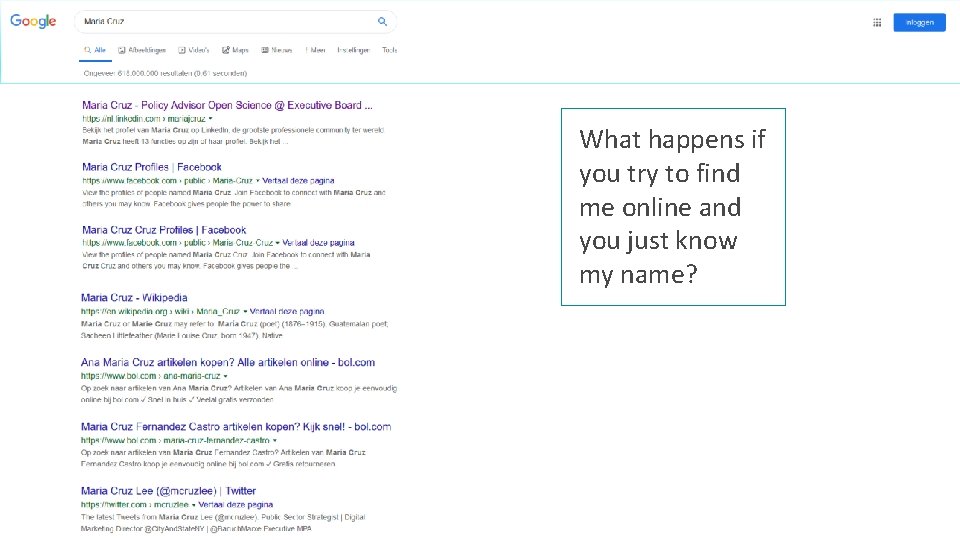Click the twitter.com mcruzlee URL text

pos(135,505)
